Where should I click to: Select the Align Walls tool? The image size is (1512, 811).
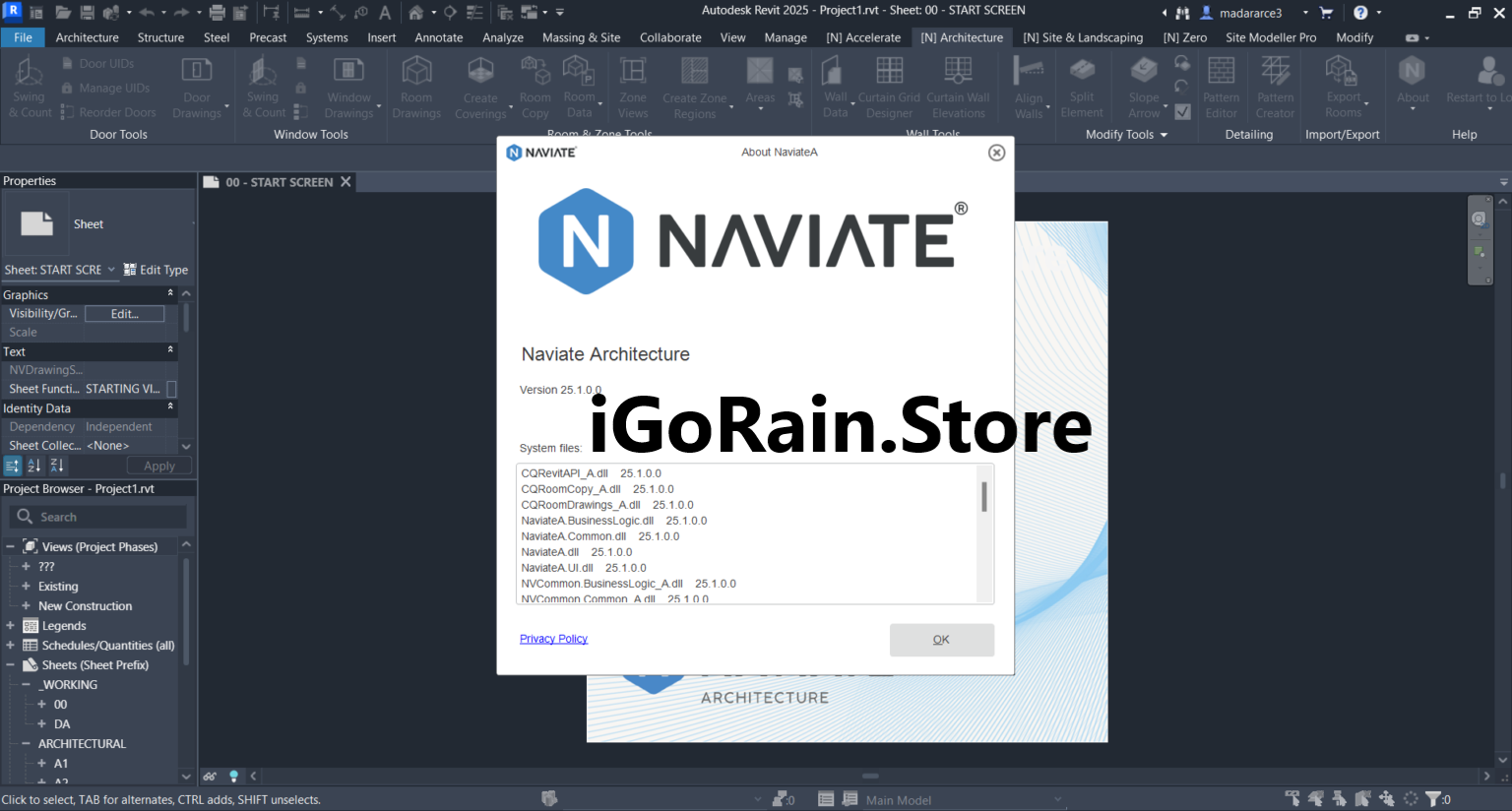(1027, 87)
